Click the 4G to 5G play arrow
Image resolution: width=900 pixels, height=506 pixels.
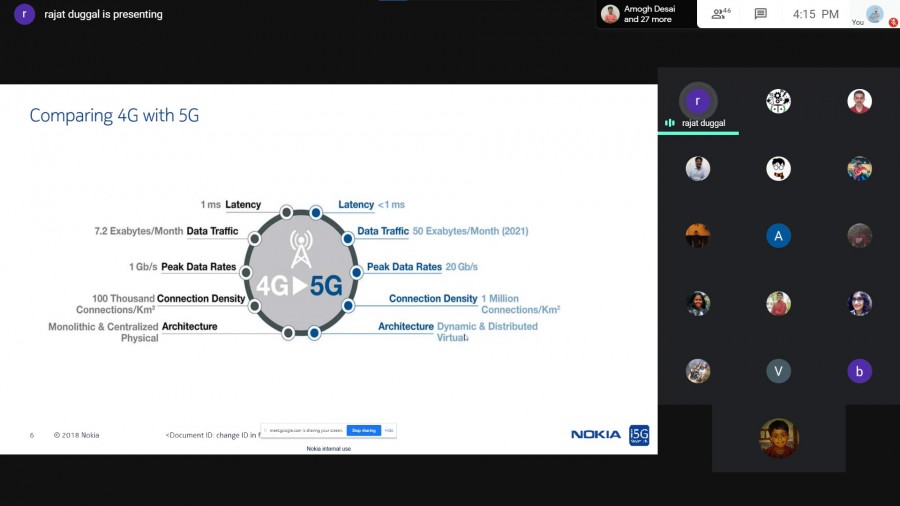(300, 286)
